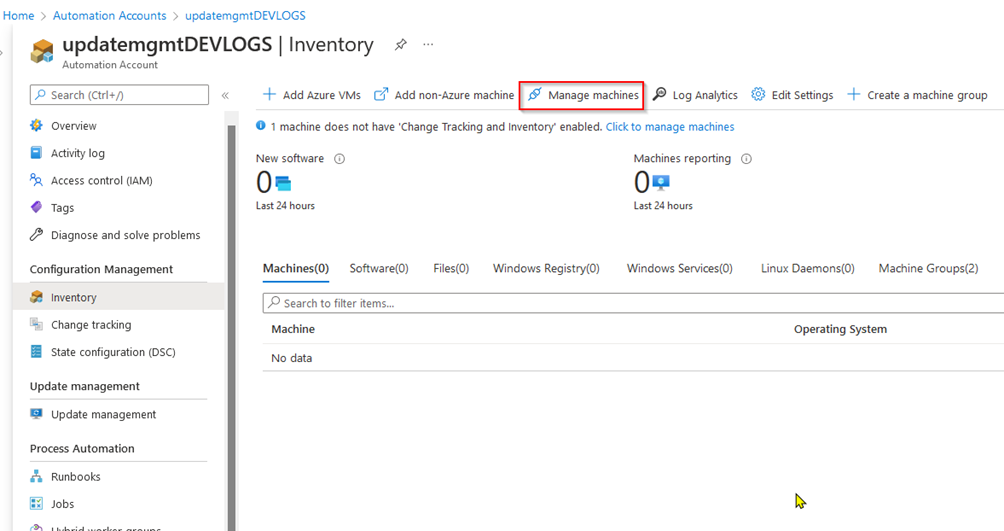Image resolution: width=1004 pixels, height=531 pixels.
Task: Click the external link icon for Add non-Azure machine
Action: tap(381, 95)
